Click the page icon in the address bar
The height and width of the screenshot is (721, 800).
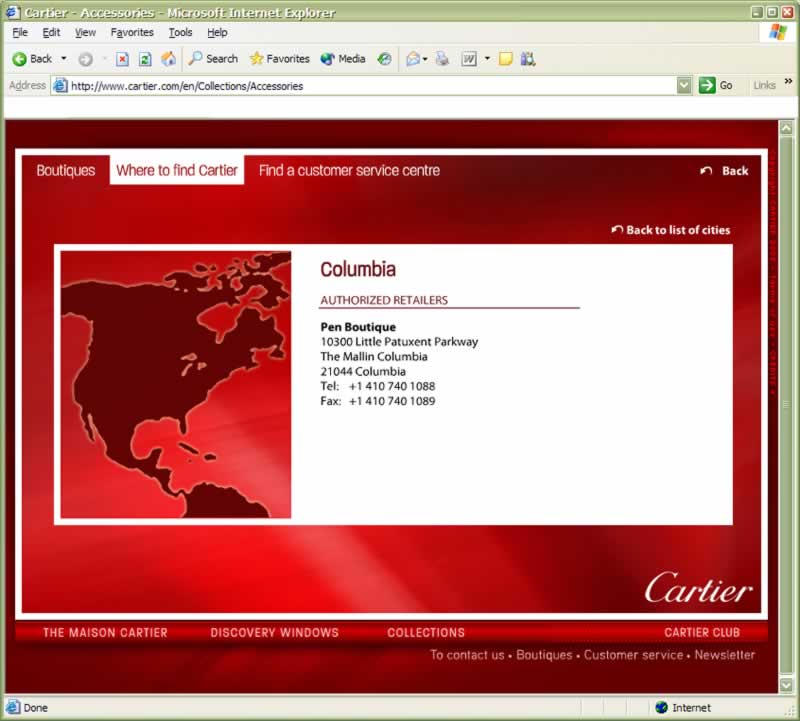[60, 85]
